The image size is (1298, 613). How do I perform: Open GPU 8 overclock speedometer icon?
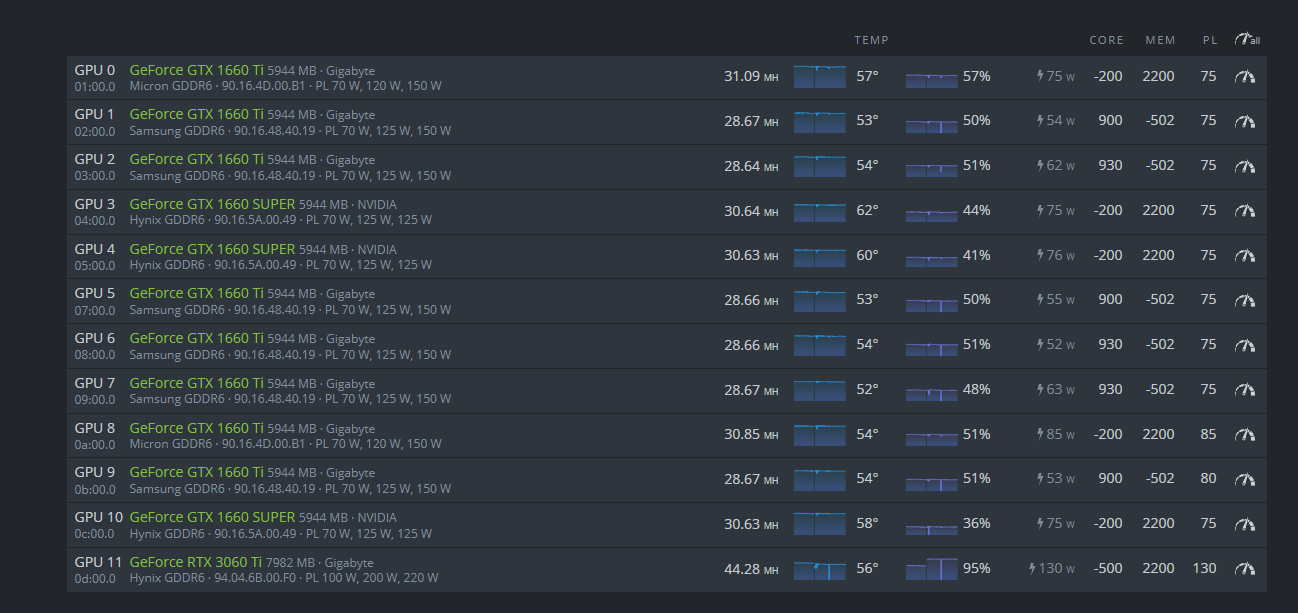click(x=1245, y=434)
